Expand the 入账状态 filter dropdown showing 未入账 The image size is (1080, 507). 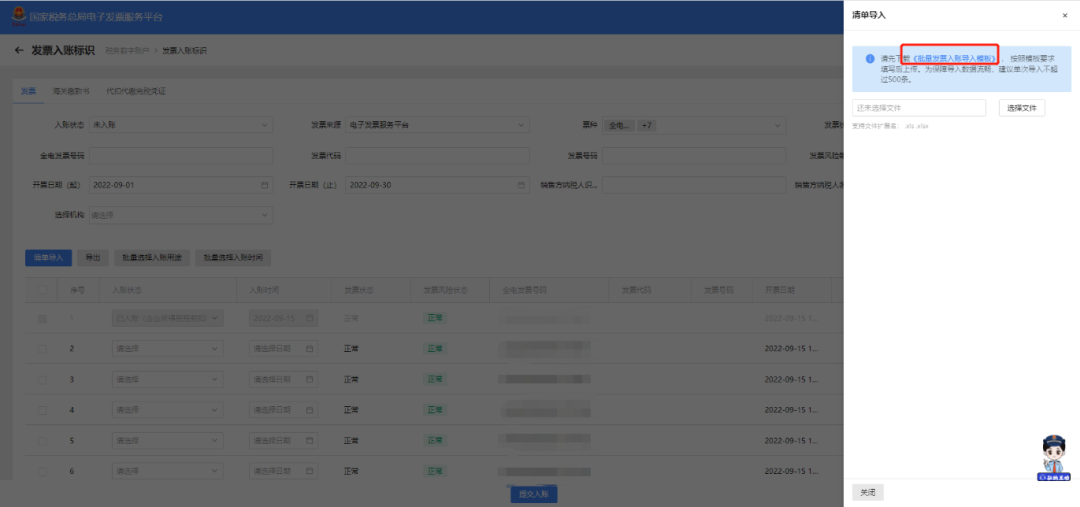[x=180, y=125]
